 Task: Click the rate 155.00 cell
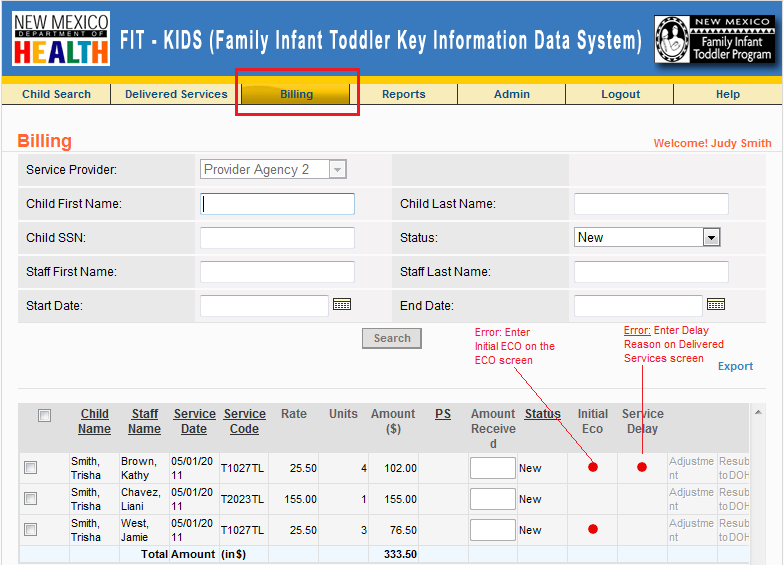[300, 499]
